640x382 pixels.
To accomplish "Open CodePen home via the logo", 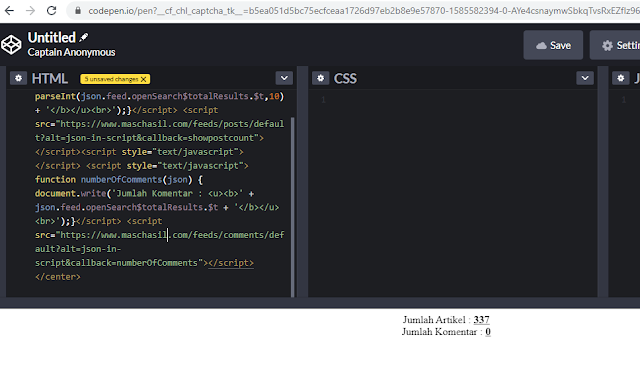I will pos(11,44).
